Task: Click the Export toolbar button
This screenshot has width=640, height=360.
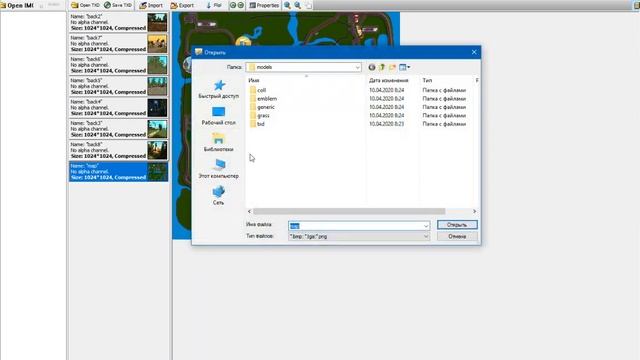Action: tap(182, 5)
